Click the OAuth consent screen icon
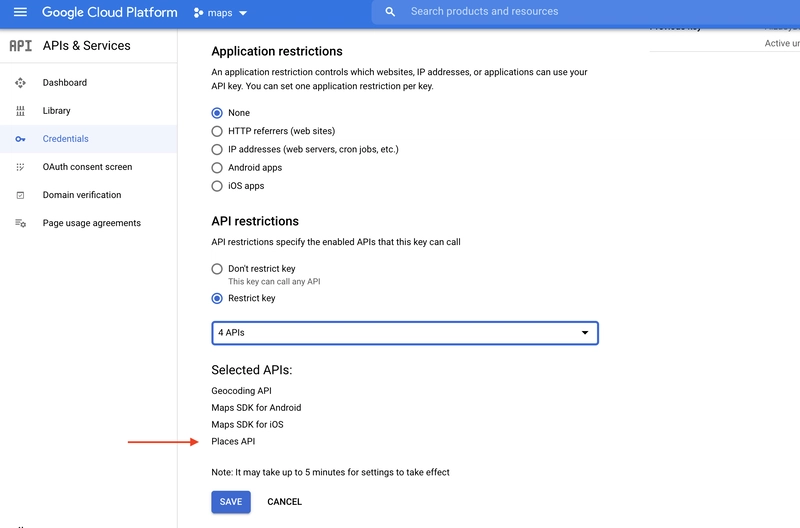Screen dimensions: 800x528 point(20,167)
